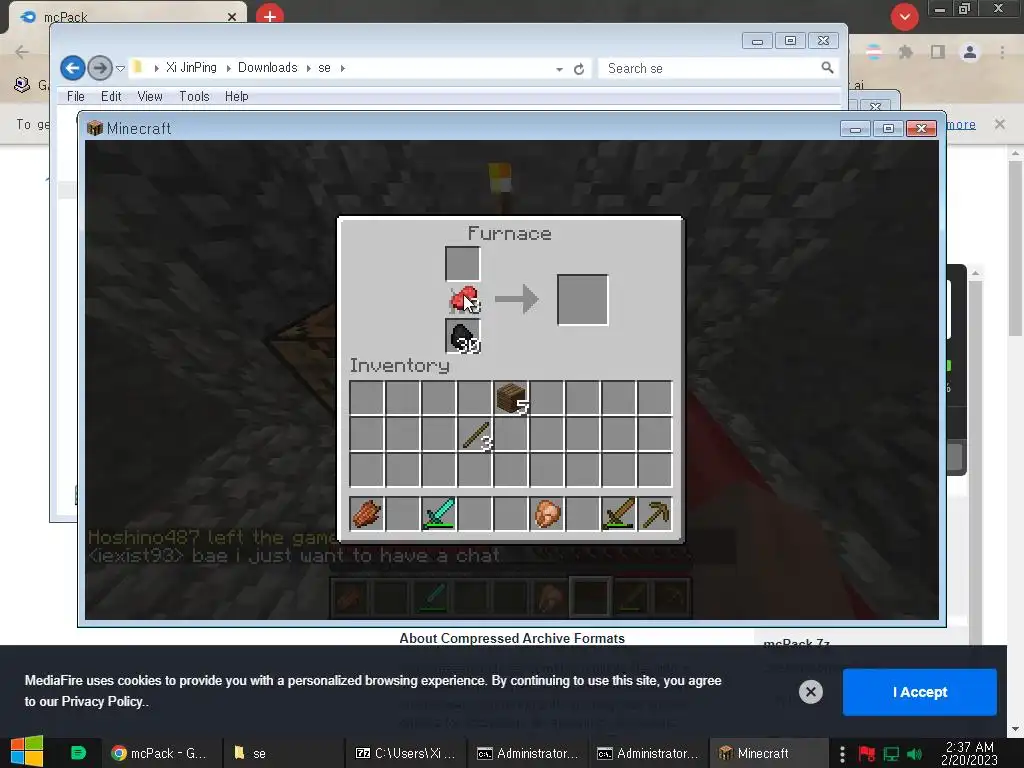Open the Edit menu in explorer
The image size is (1024, 768).
111,96
